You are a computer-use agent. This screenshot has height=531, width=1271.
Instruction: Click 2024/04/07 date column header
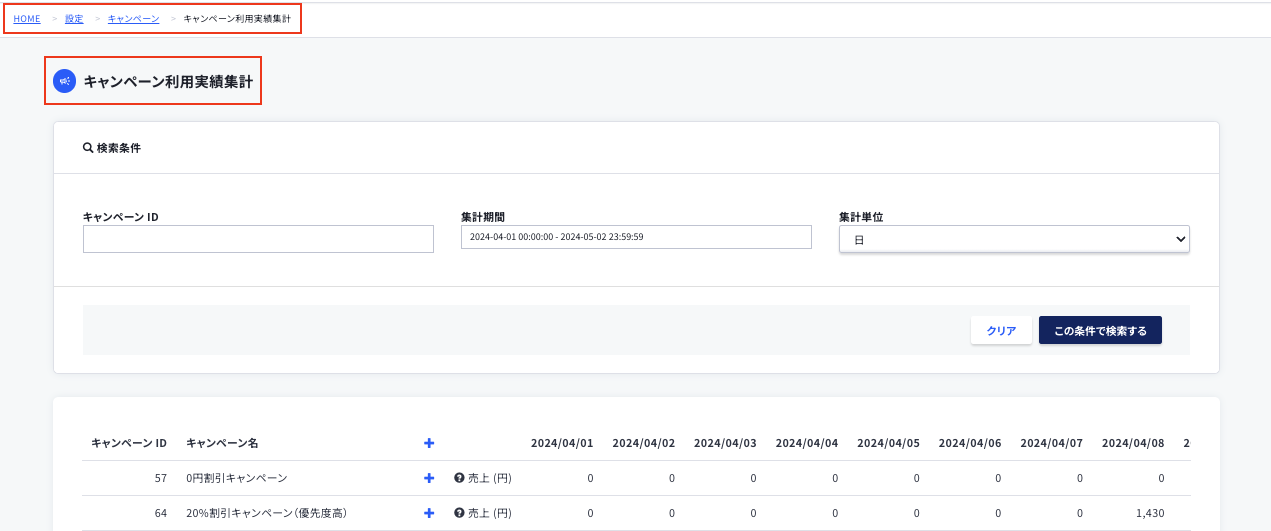(x=1051, y=443)
